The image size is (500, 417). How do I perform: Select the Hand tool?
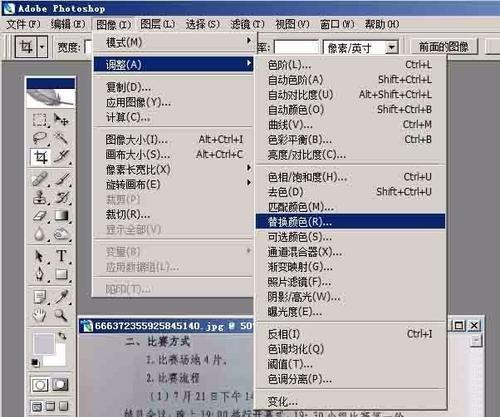click(x=40, y=315)
